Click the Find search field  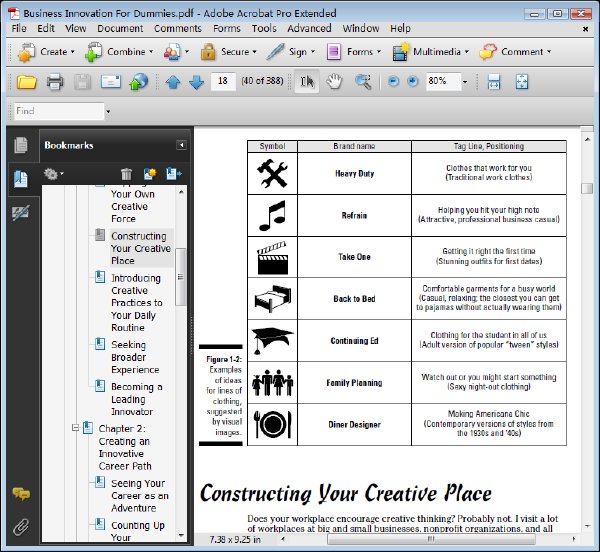59,111
